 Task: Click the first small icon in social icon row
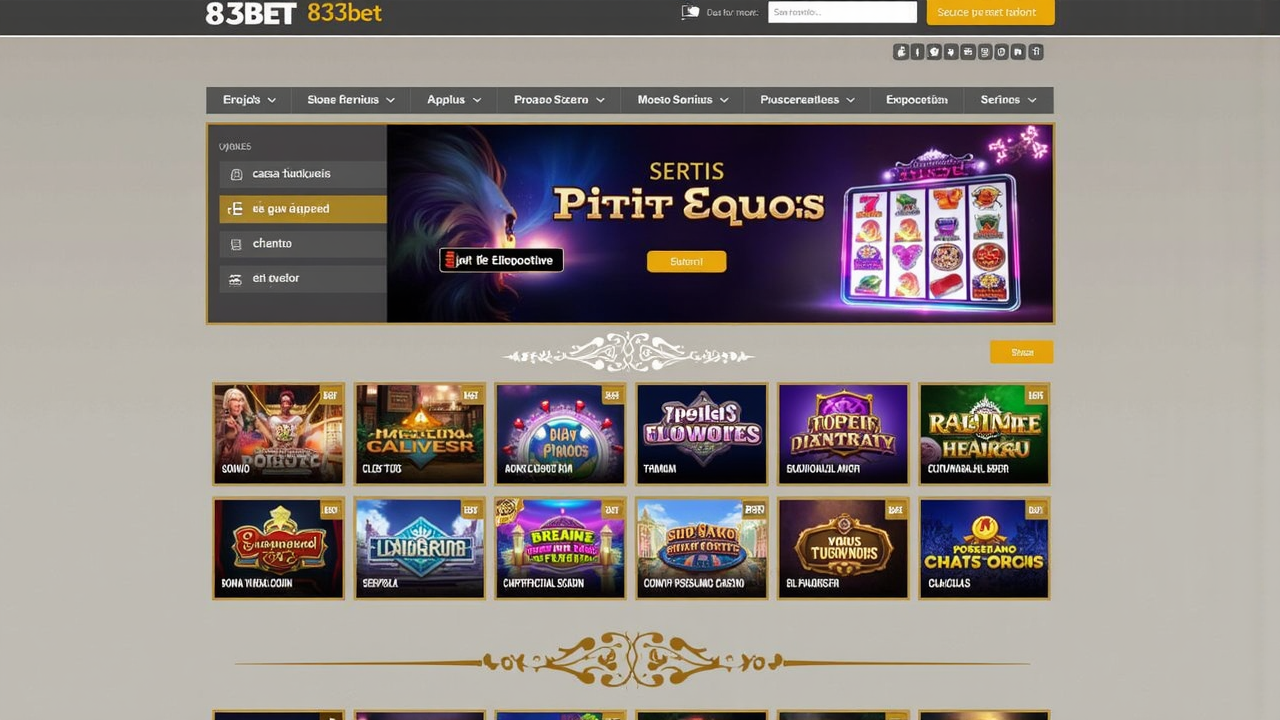pyautogui.click(x=901, y=52)
